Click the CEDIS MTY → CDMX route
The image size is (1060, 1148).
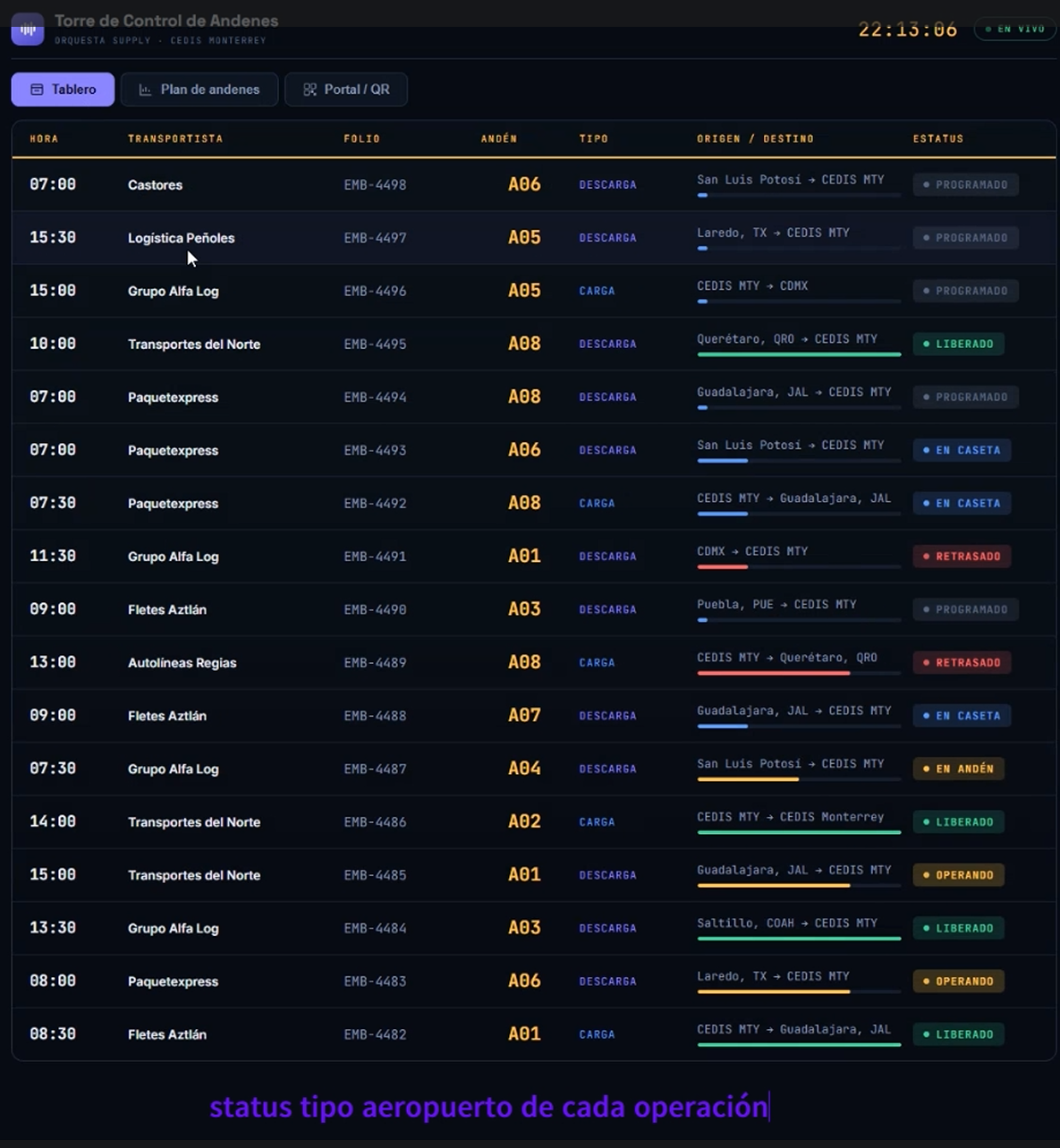point(752,285)
